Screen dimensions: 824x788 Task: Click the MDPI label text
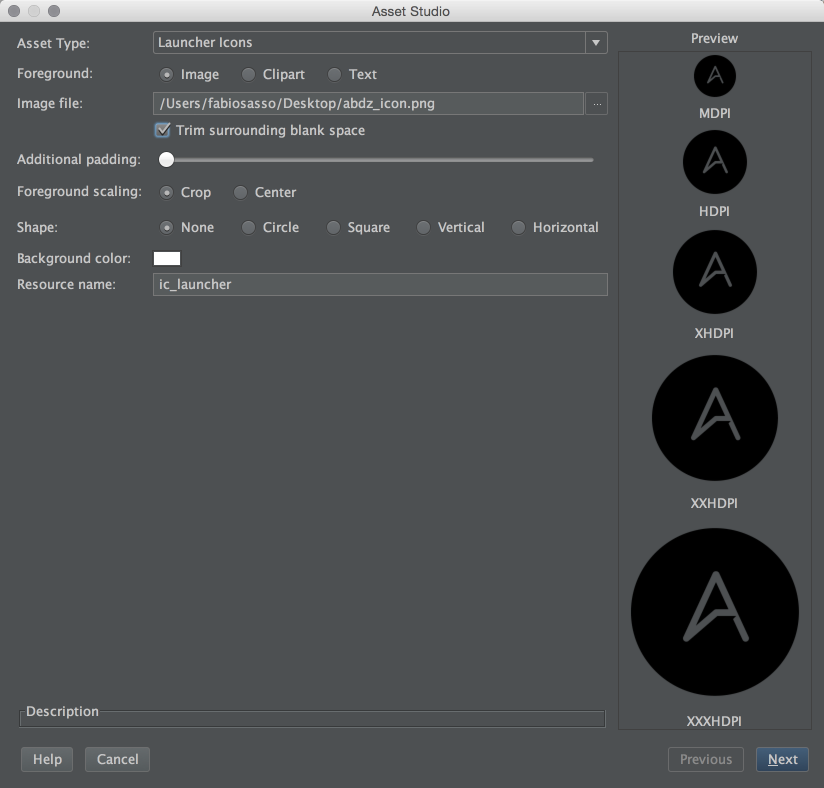point(715,114)
